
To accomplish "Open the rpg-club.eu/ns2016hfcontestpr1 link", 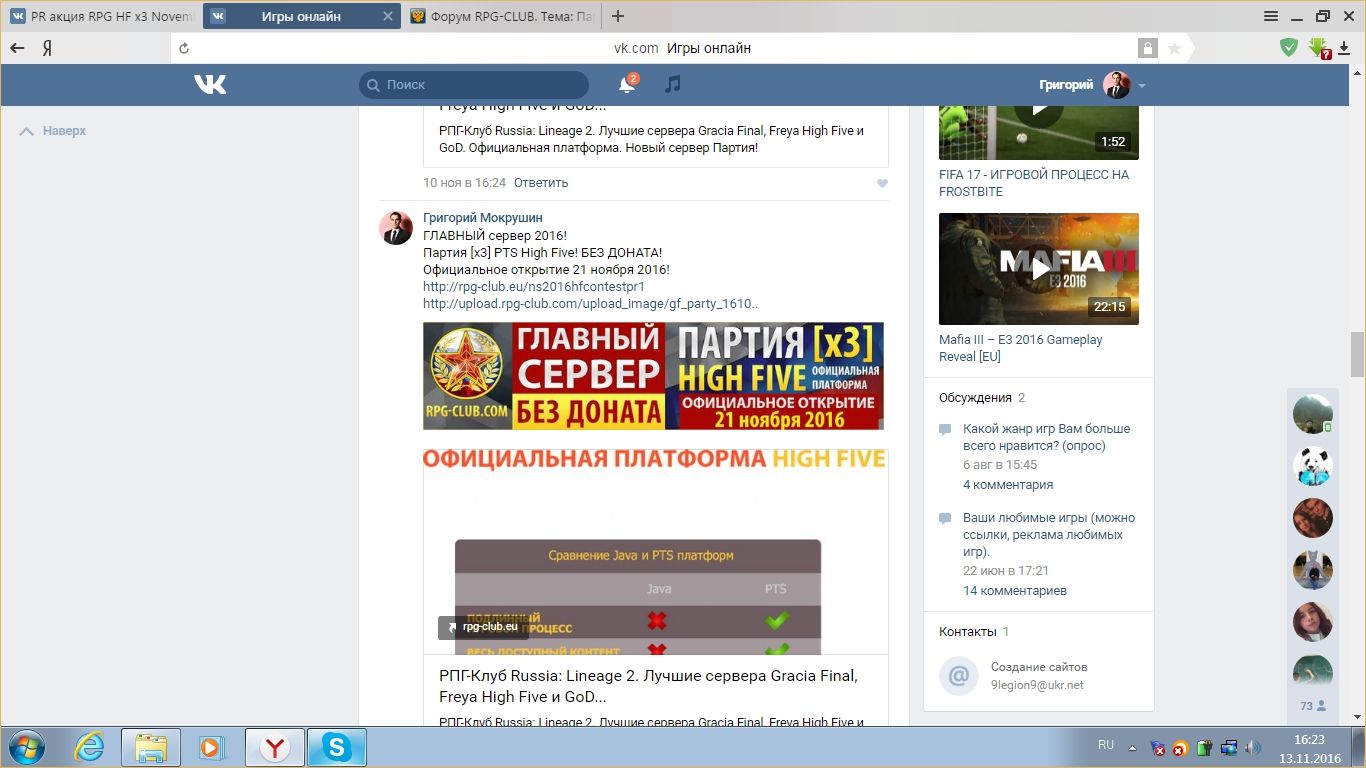I will click(x=534, y=287).
